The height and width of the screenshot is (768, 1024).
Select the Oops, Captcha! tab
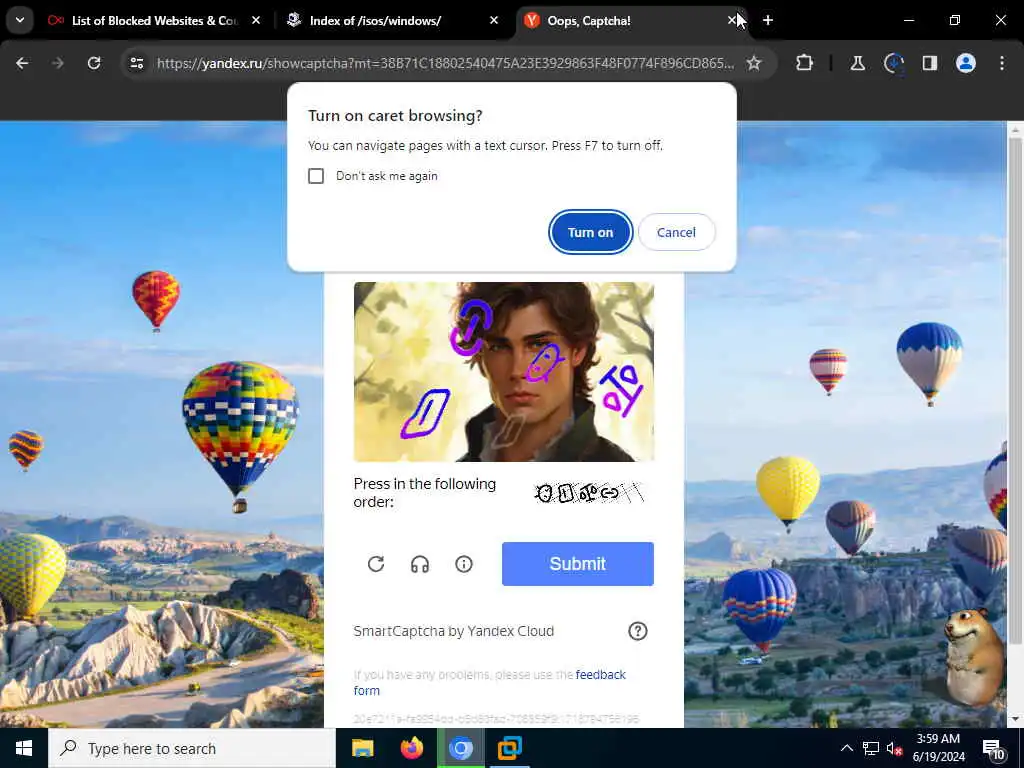[620, 21]
